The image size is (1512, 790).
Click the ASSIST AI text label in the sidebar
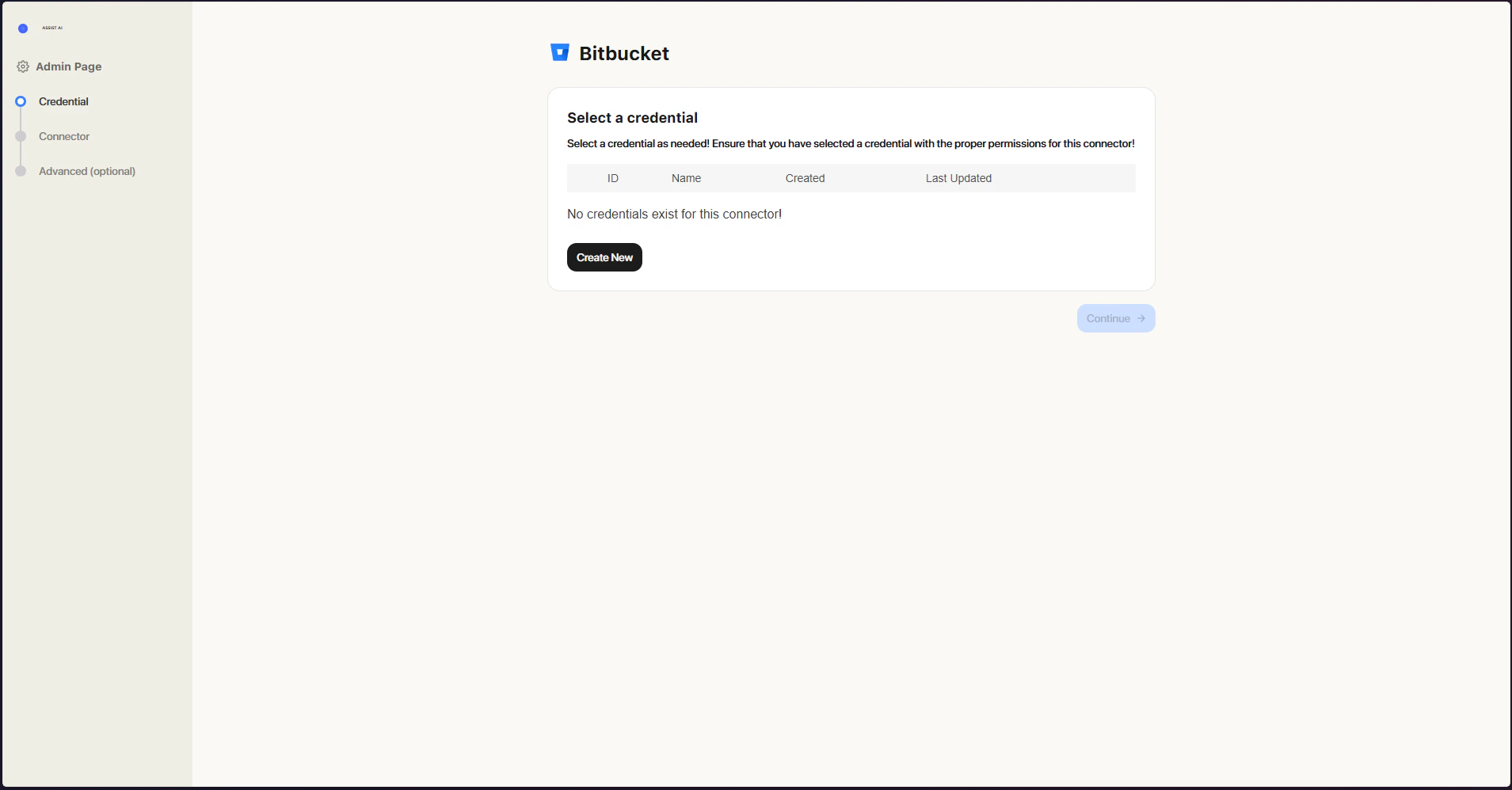(x=51, y=28)
